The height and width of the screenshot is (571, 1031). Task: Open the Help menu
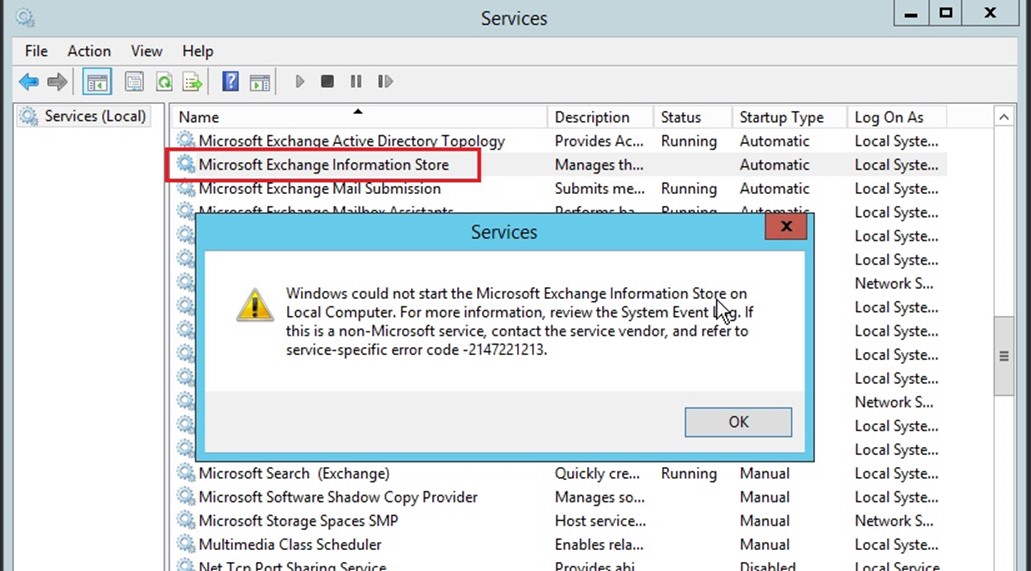(x=197, y=51)
